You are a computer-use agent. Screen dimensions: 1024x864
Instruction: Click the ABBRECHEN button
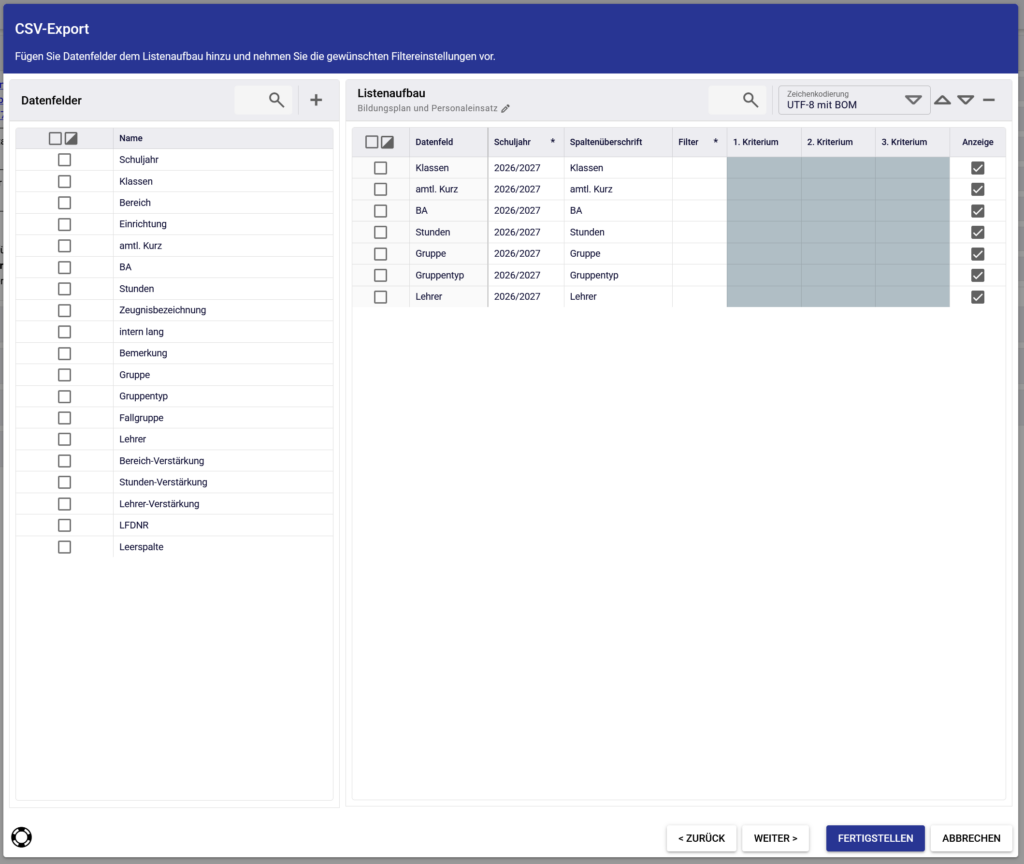coord(971,838)
